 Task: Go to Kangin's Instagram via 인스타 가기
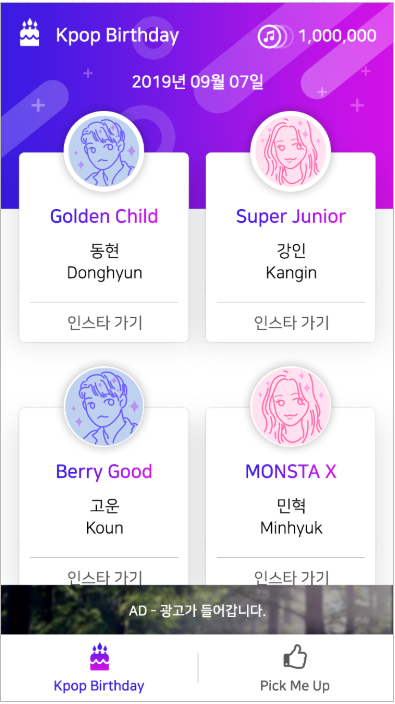291,322
